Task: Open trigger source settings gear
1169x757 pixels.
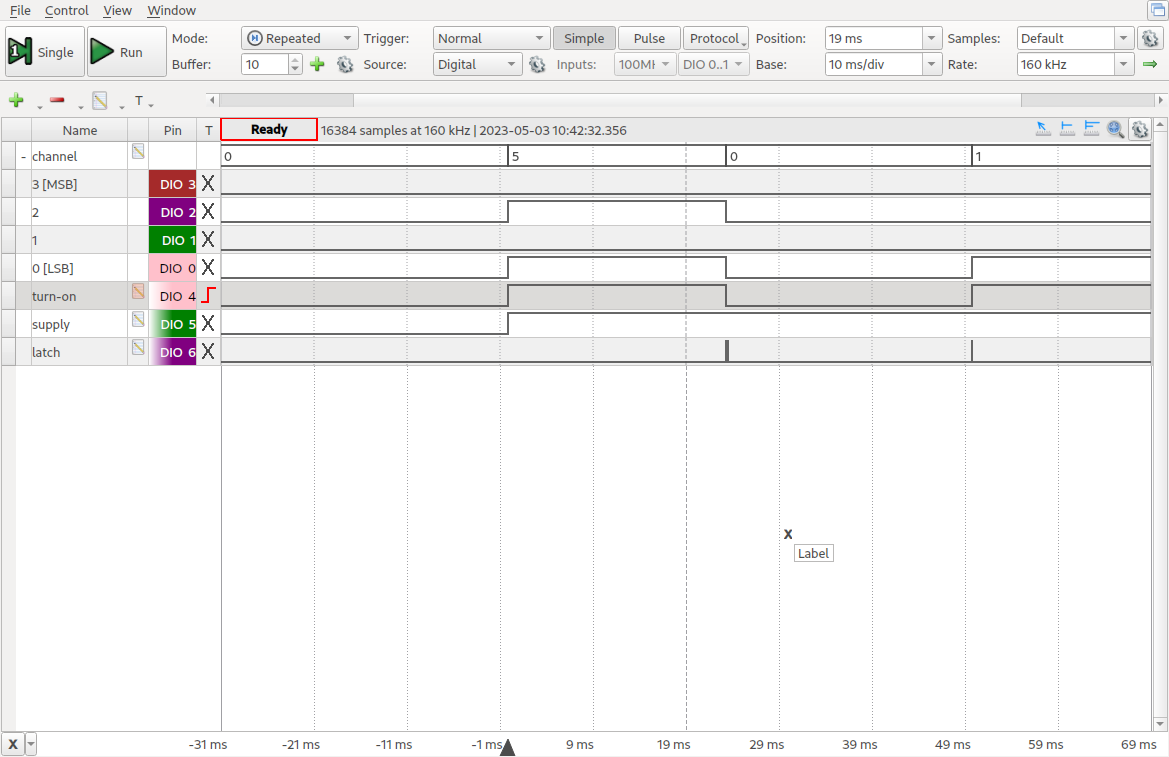Action: pos(537,65)
